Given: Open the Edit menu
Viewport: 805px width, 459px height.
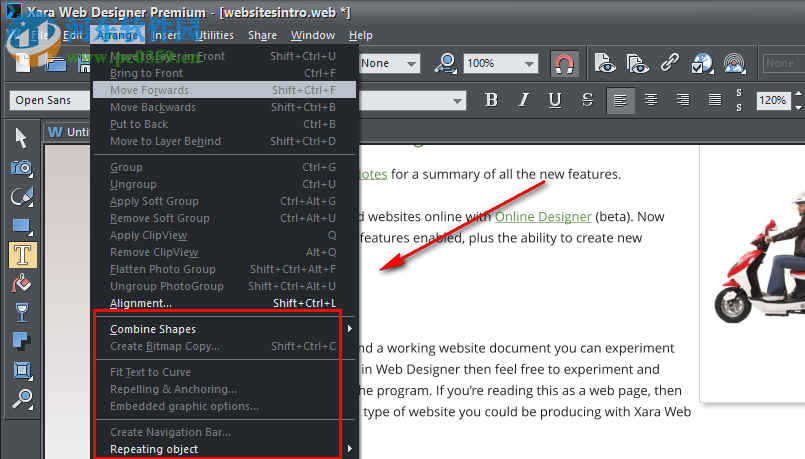Looking at the screenshot, I should coord(72,35).
